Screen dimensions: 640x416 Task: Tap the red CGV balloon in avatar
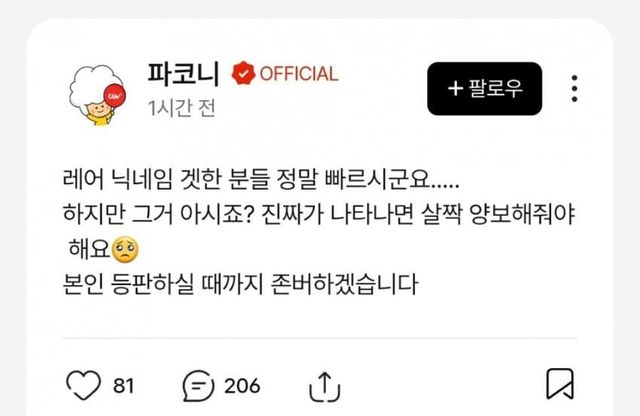coord(115,96)
